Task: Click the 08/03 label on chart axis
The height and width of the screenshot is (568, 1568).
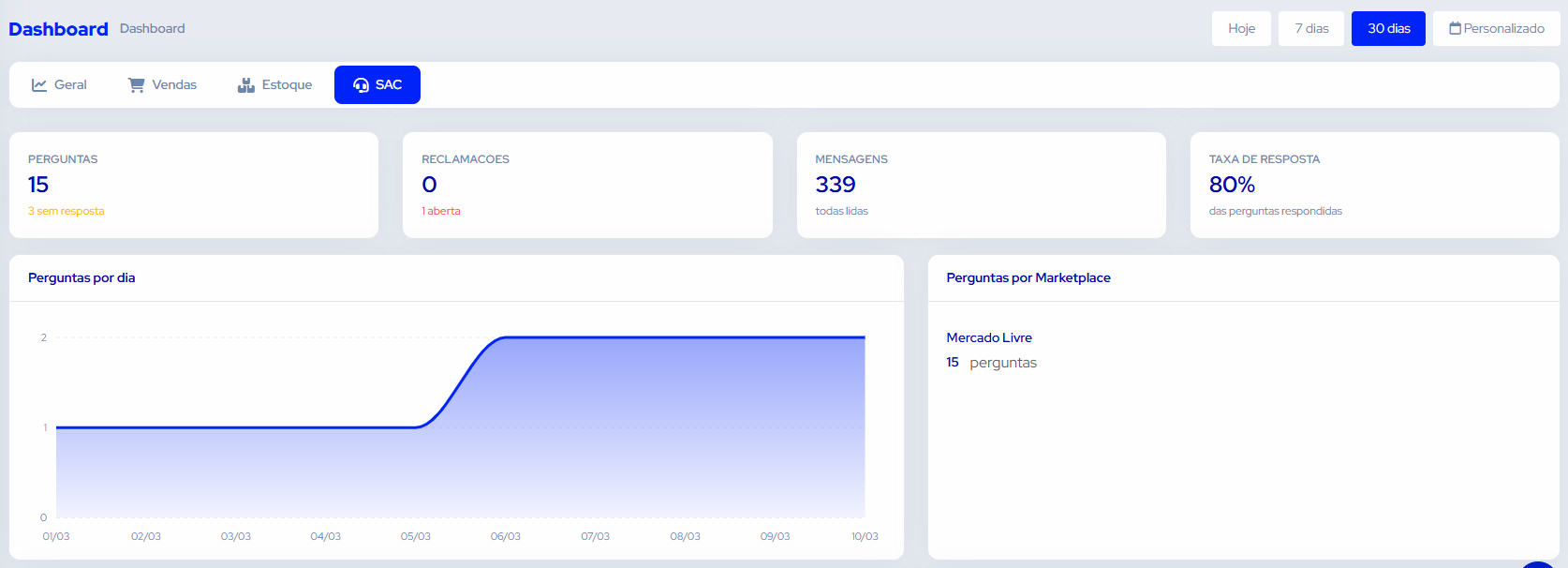Action: (x=686, y=537)
